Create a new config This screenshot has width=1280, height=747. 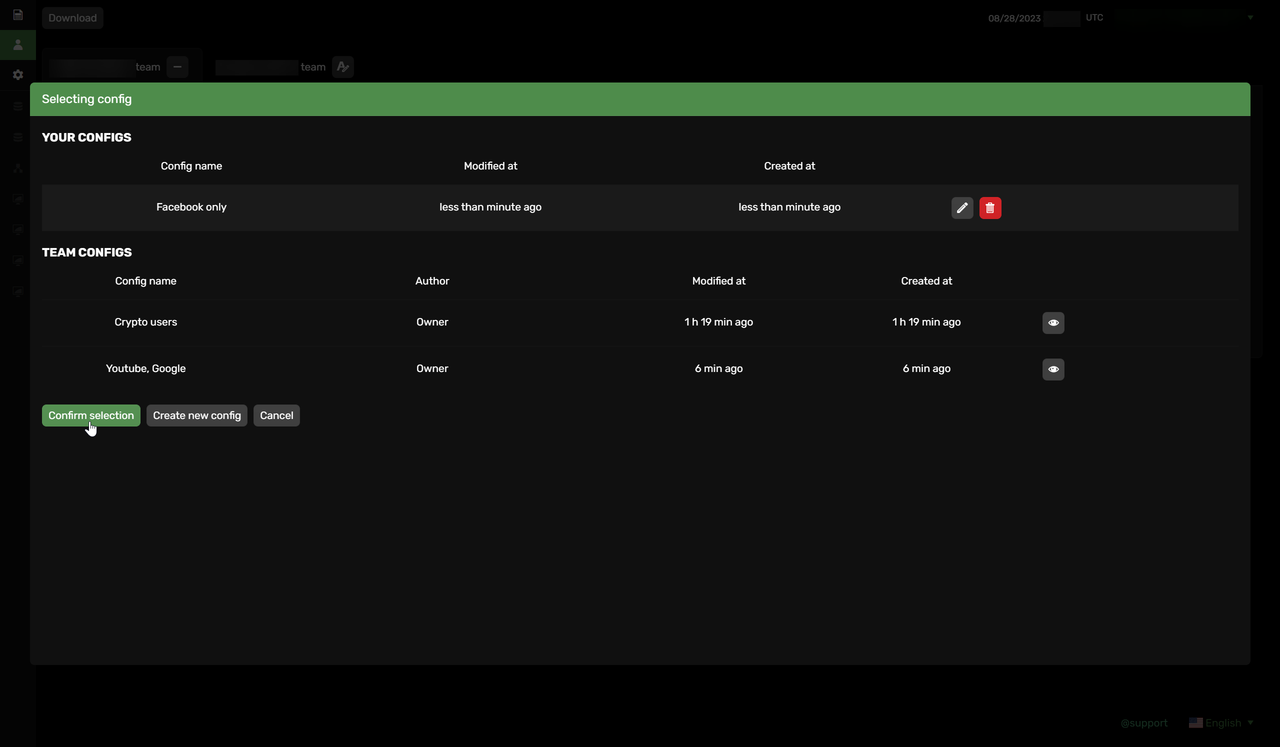tap(197, 415)
